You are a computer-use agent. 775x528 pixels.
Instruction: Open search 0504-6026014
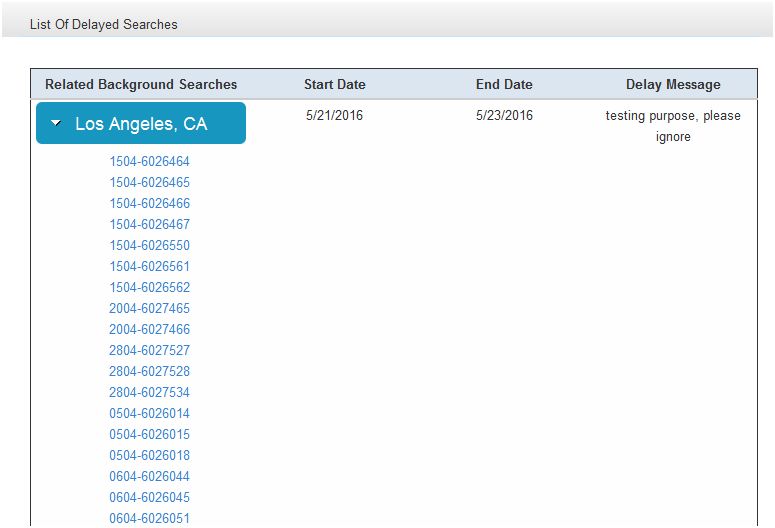(149, 413)
